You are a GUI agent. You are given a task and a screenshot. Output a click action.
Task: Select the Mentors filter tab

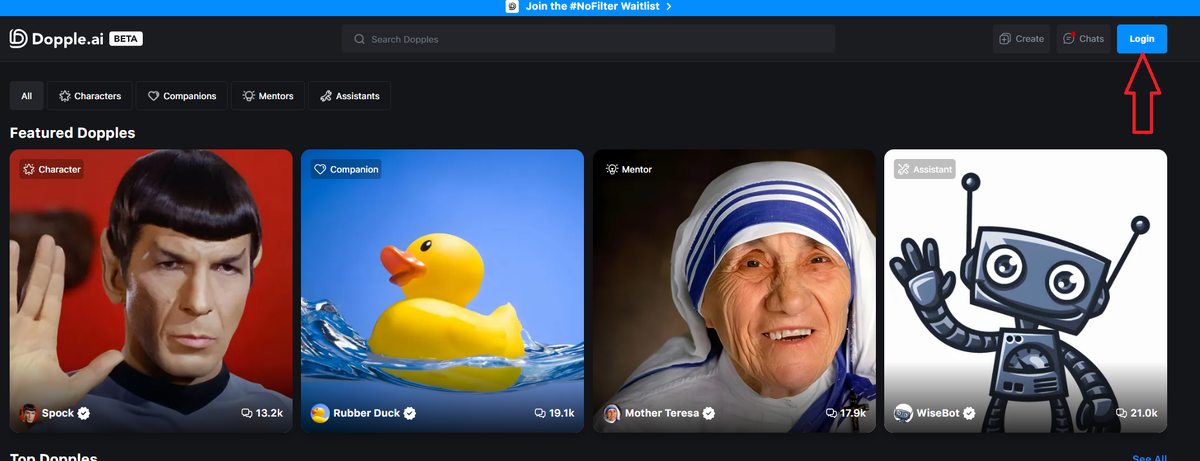click(x=267, y=96)
